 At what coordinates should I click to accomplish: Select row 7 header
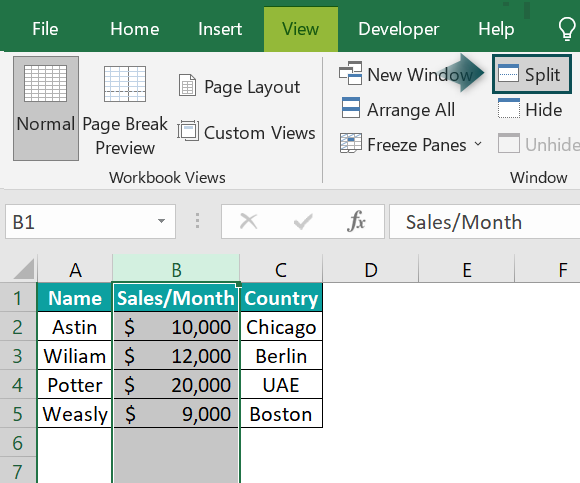18,470
